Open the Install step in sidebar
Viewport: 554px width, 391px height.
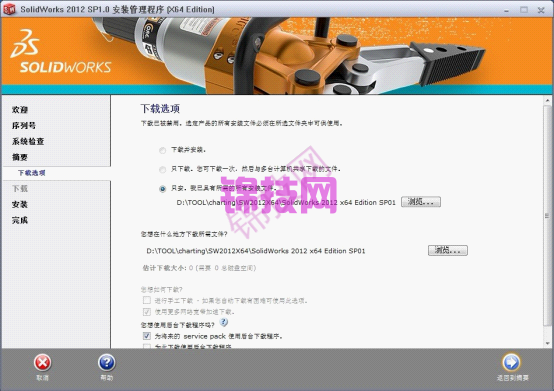20,204
